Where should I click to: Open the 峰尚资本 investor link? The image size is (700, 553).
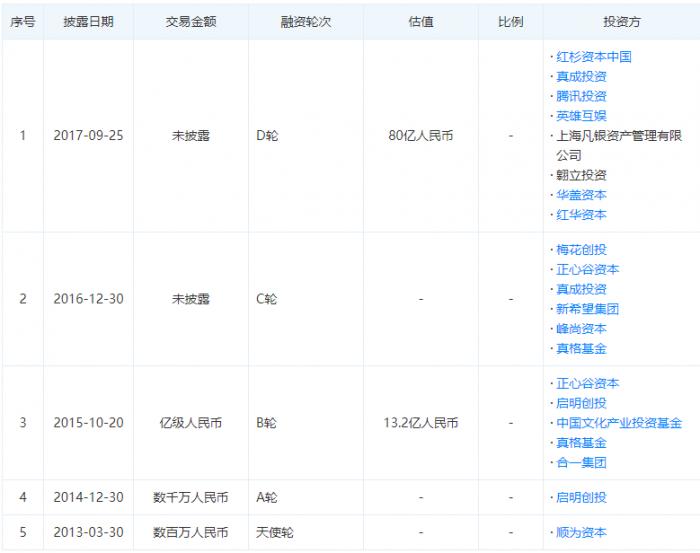pos(581,328)
